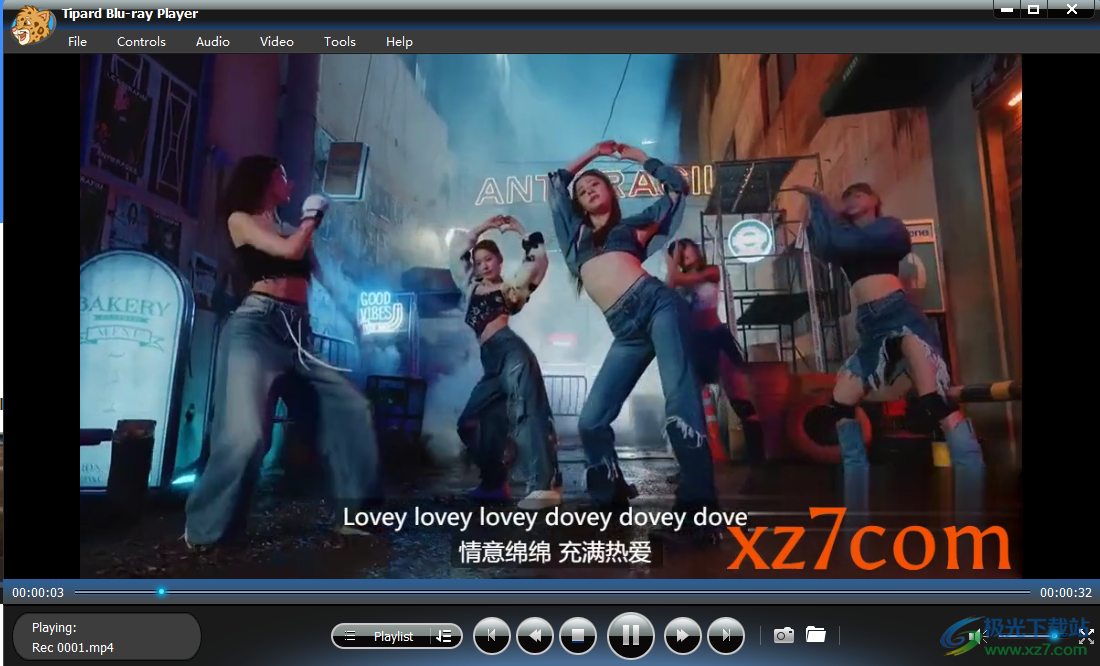Click the playlist list icon on left
The width and height of the screenshot is (1100, 666).
349,637
